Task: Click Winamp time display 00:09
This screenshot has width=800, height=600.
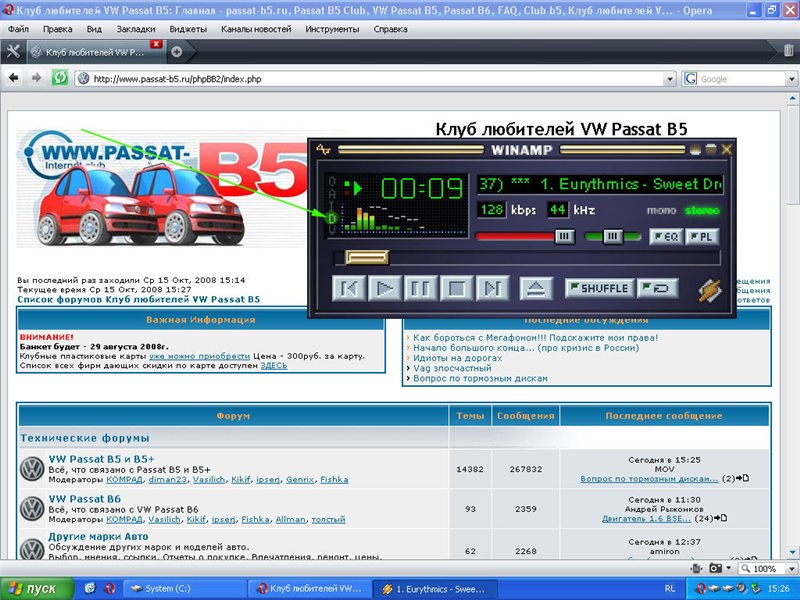Action: 421,188
